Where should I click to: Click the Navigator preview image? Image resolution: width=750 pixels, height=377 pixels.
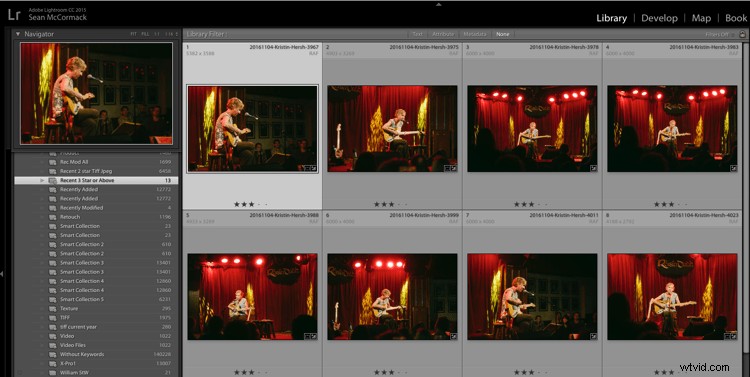96,93
